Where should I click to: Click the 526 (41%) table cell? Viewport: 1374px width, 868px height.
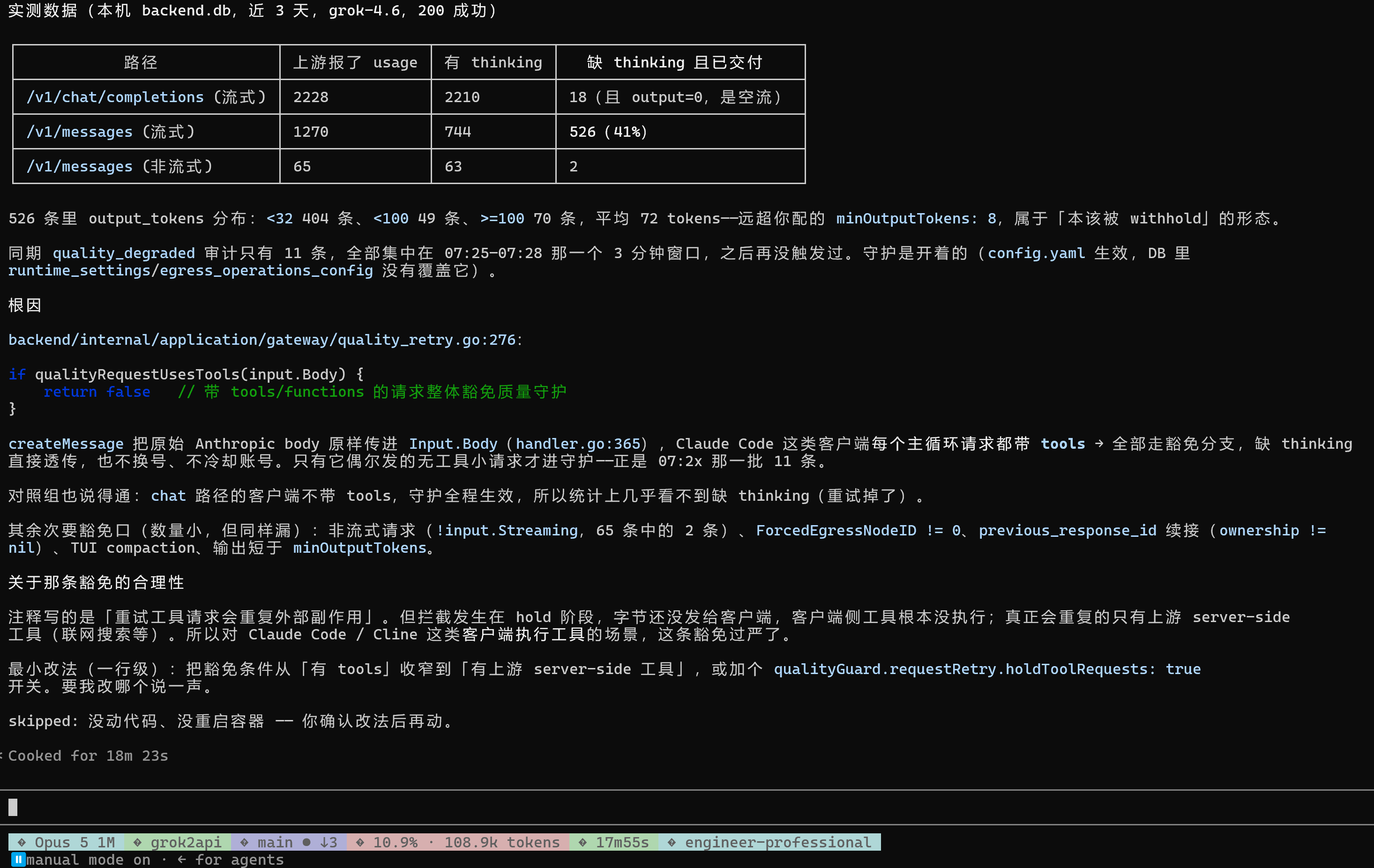point(609,132)
